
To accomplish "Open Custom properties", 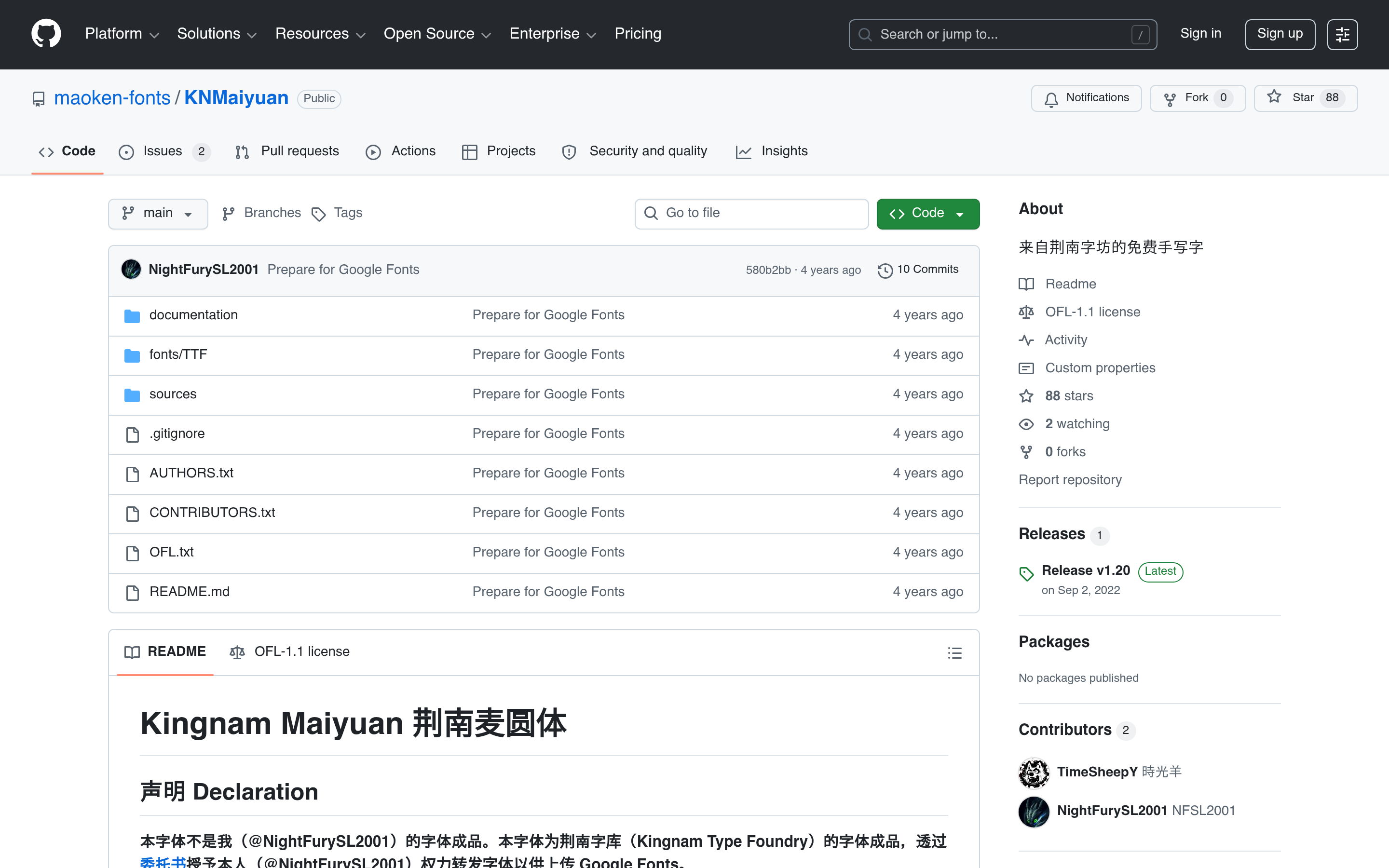I will click(1087, 368).
